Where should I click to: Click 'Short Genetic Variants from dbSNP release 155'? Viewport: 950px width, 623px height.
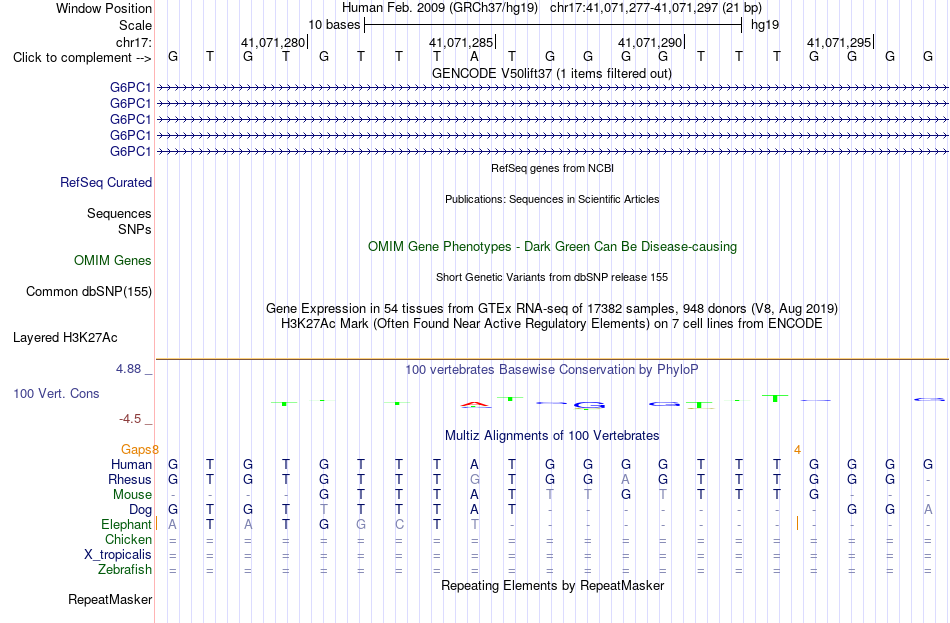point(552,278)
